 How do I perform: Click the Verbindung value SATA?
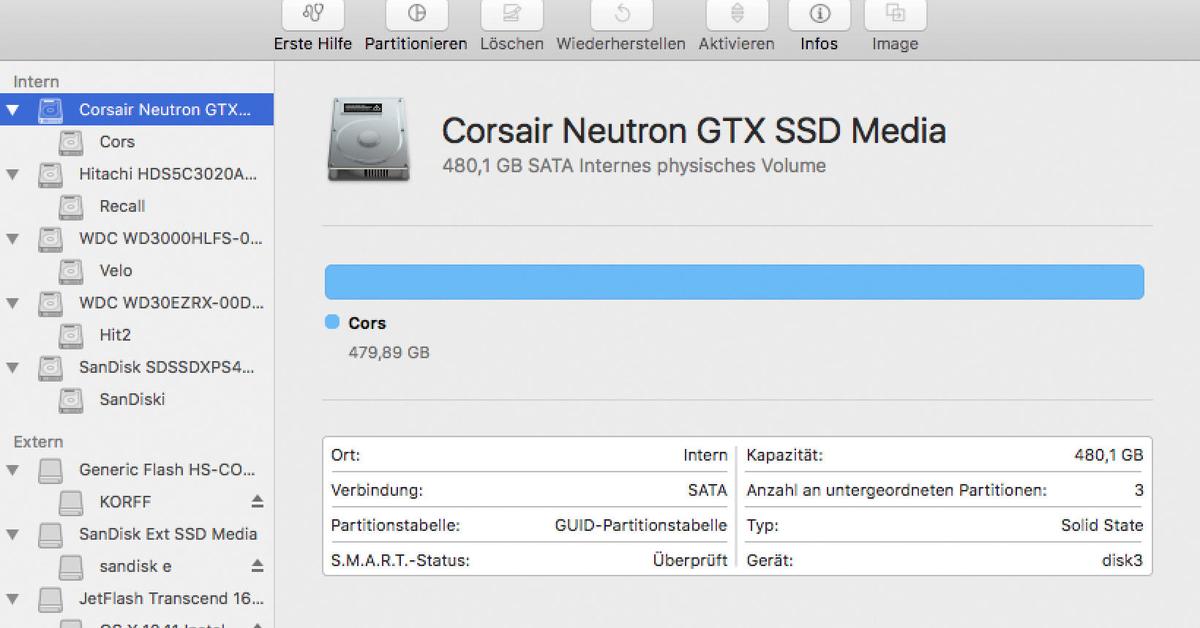click(708, 491)
